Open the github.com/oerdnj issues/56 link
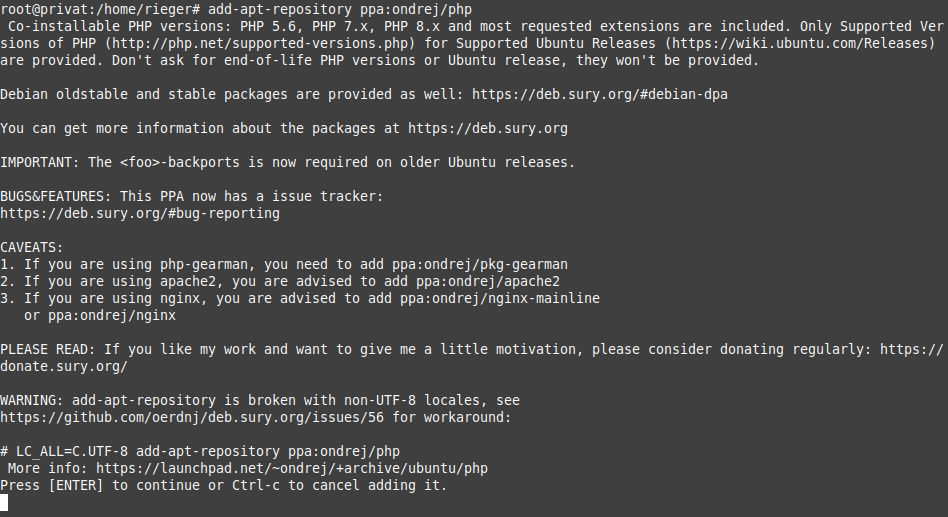This screenshot has width=948, height=517. [x=192, y=417]
